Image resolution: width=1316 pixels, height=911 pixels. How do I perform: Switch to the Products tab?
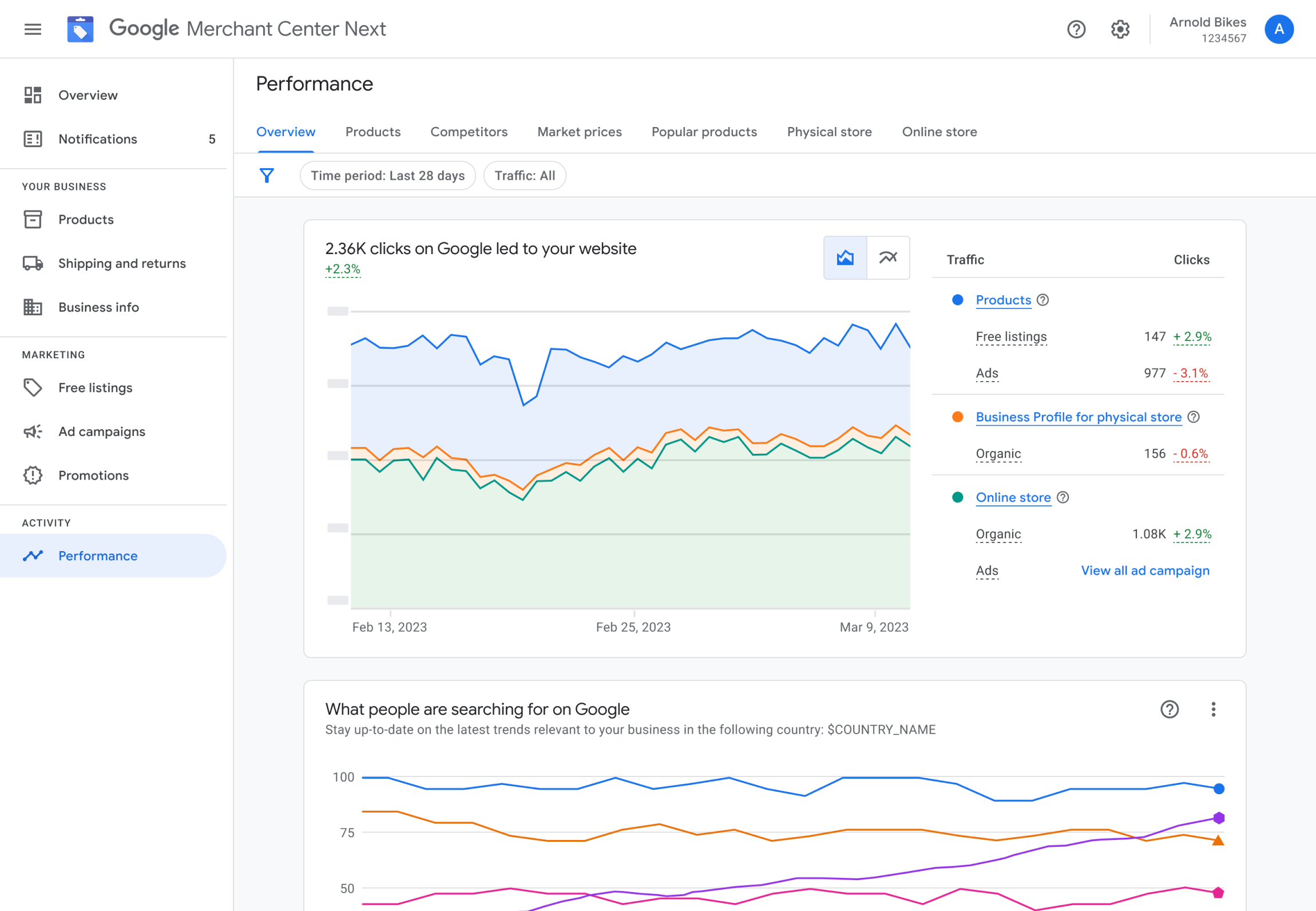click(x=373, y=132)
